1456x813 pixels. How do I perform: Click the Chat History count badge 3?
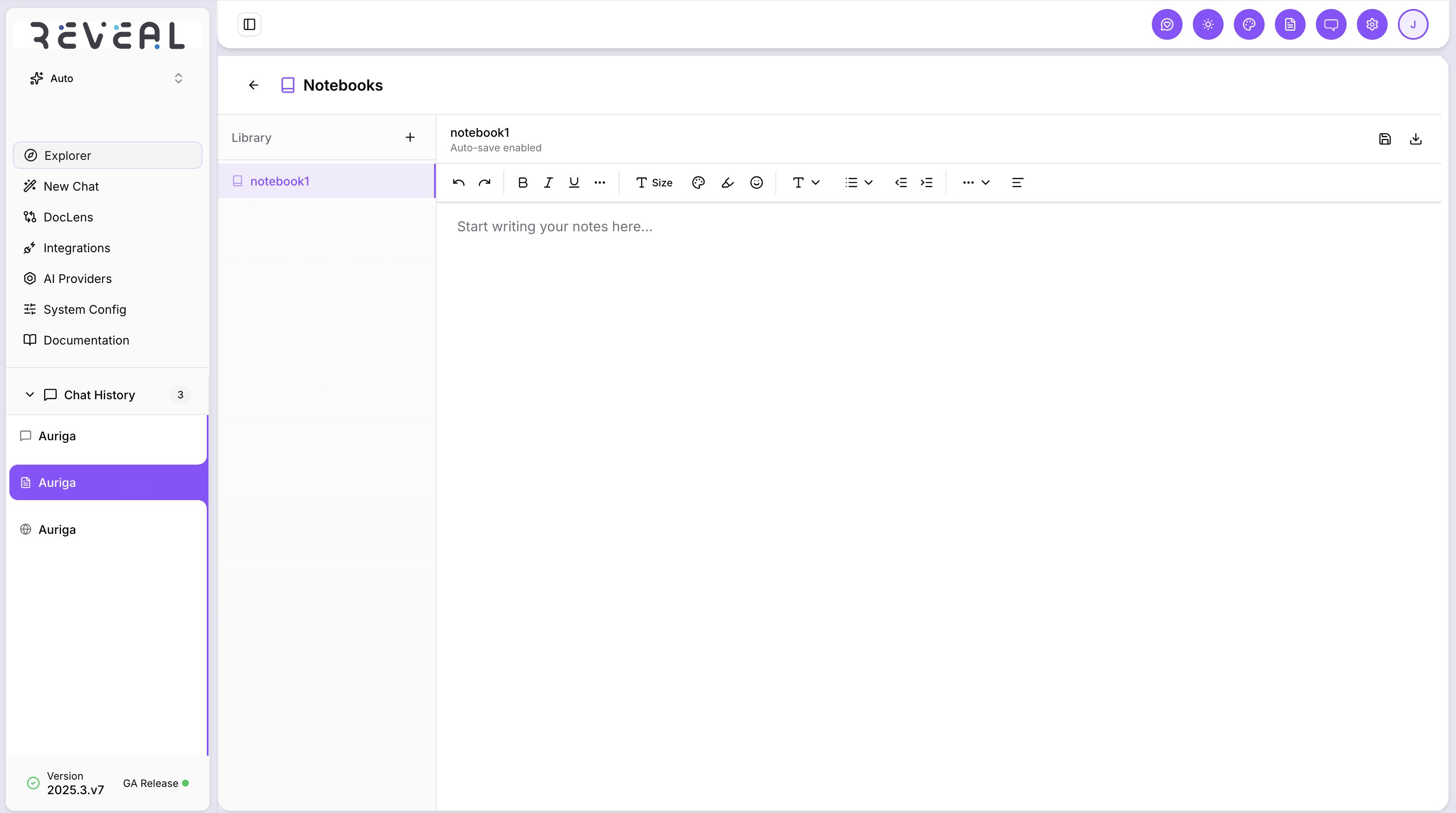click(180, 395)
